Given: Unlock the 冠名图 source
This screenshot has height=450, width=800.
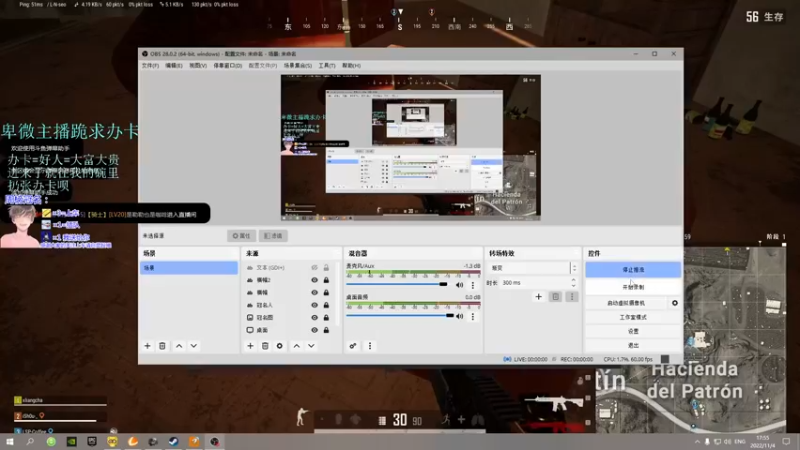Looking at the screenshot, I should (x=326, y=317).
